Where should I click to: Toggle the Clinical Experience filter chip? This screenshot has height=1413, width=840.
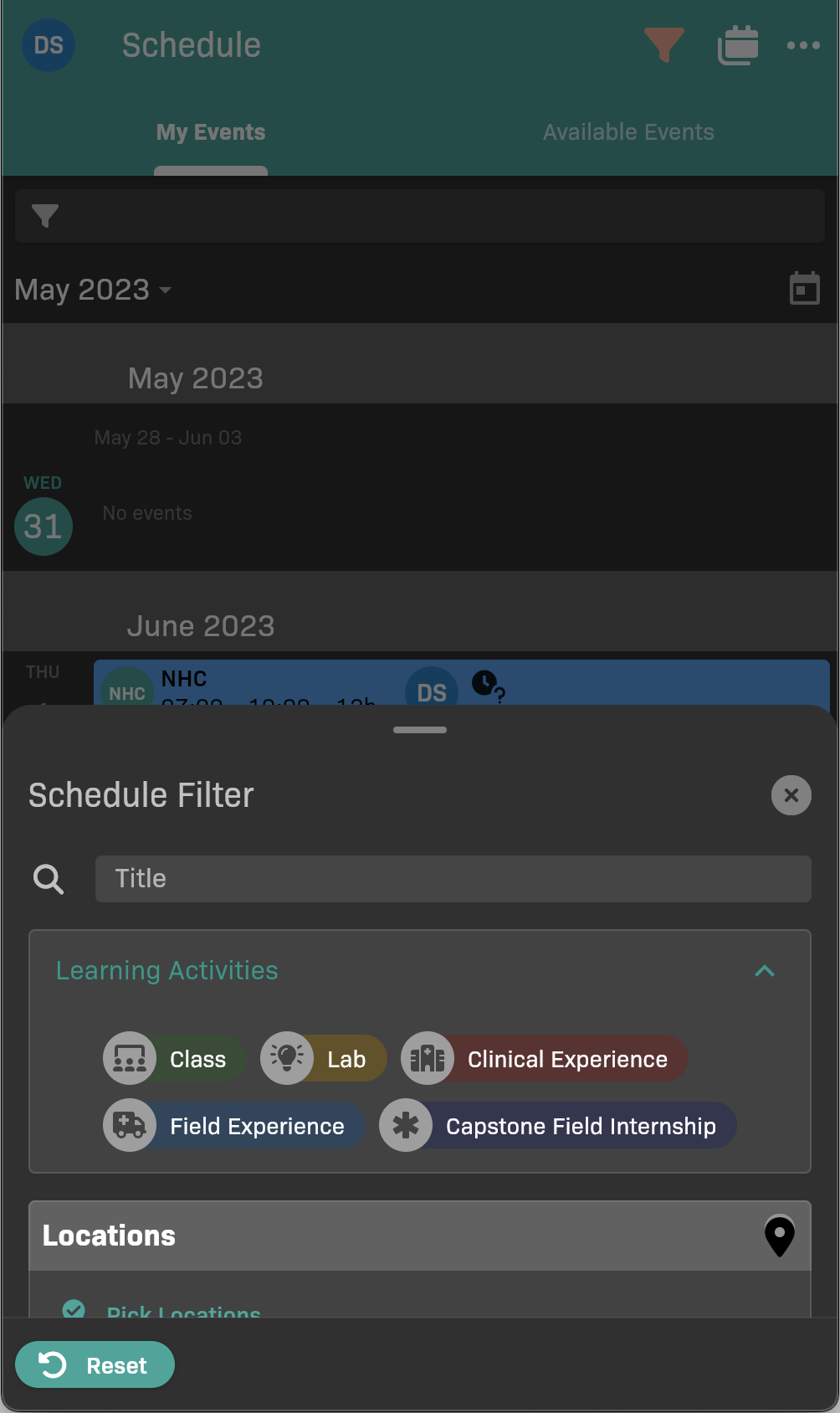coord(544,1059)
